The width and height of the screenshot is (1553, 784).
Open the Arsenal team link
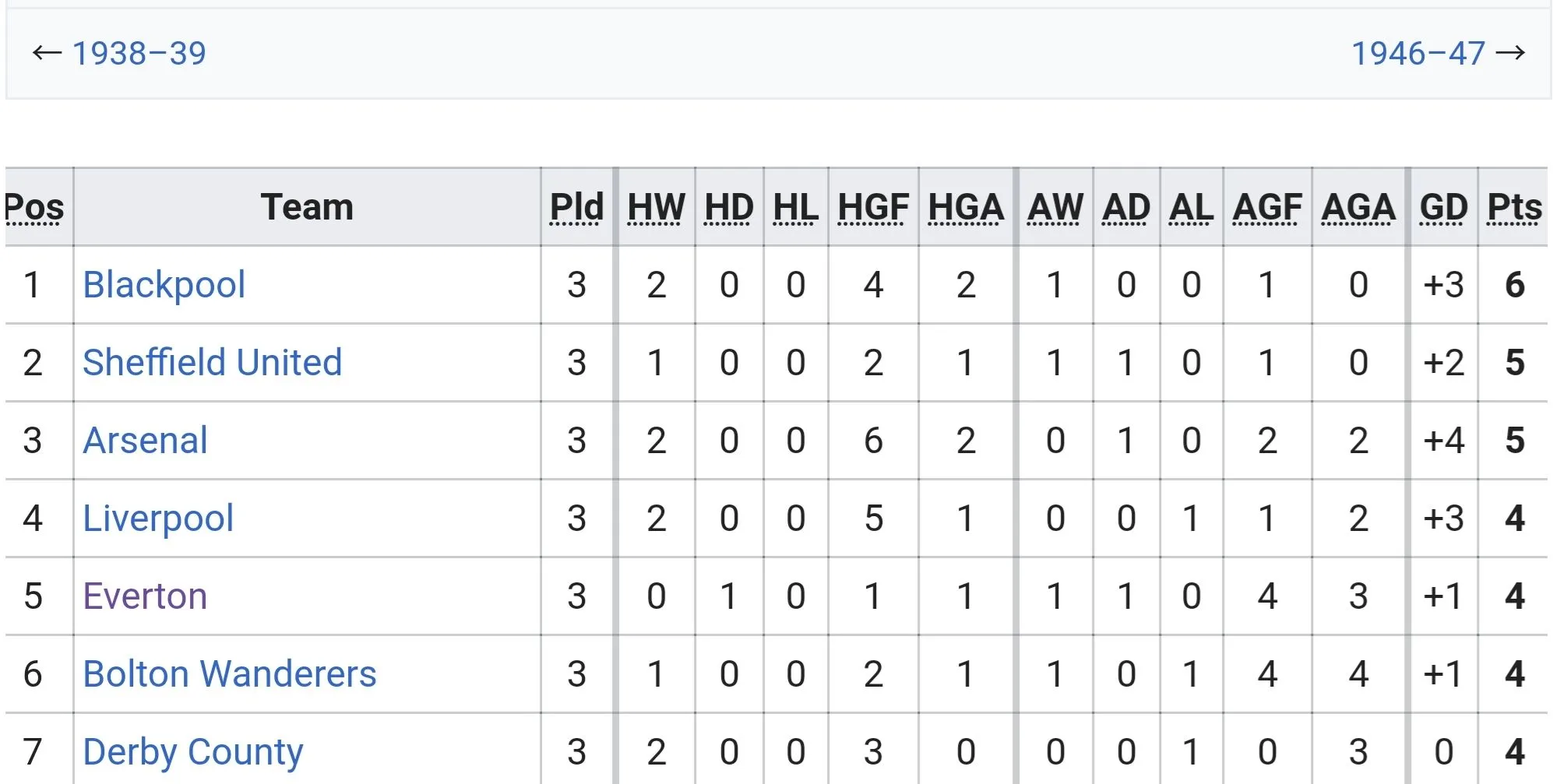[145, 441]
